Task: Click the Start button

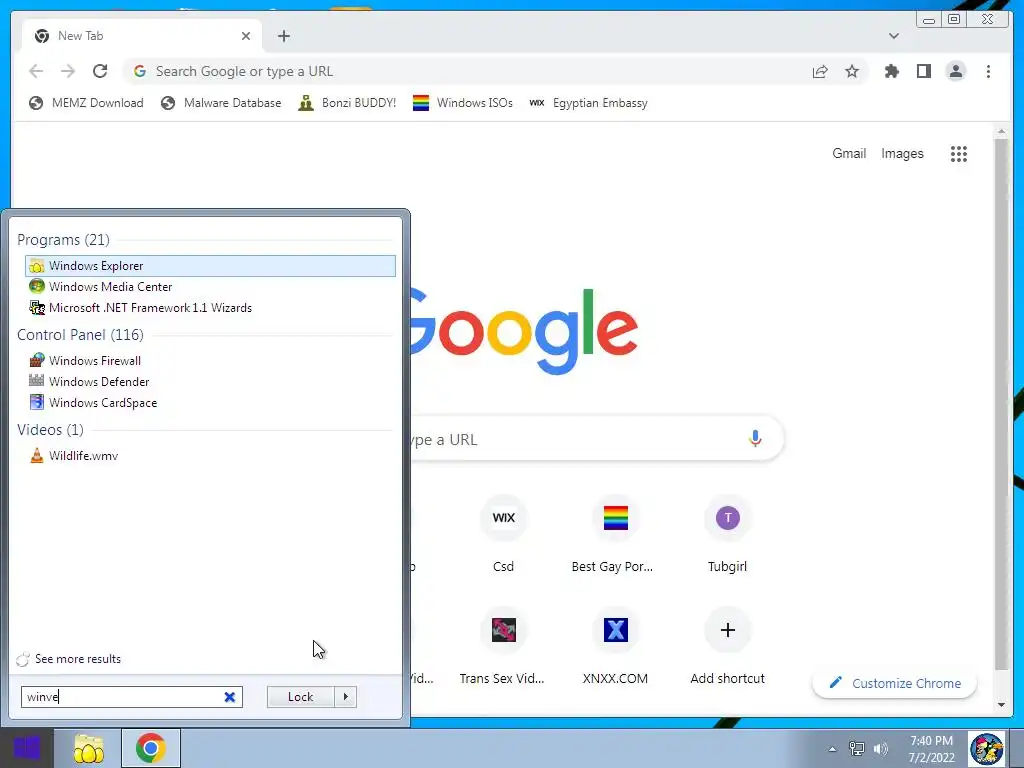Action: pos(27,748)
